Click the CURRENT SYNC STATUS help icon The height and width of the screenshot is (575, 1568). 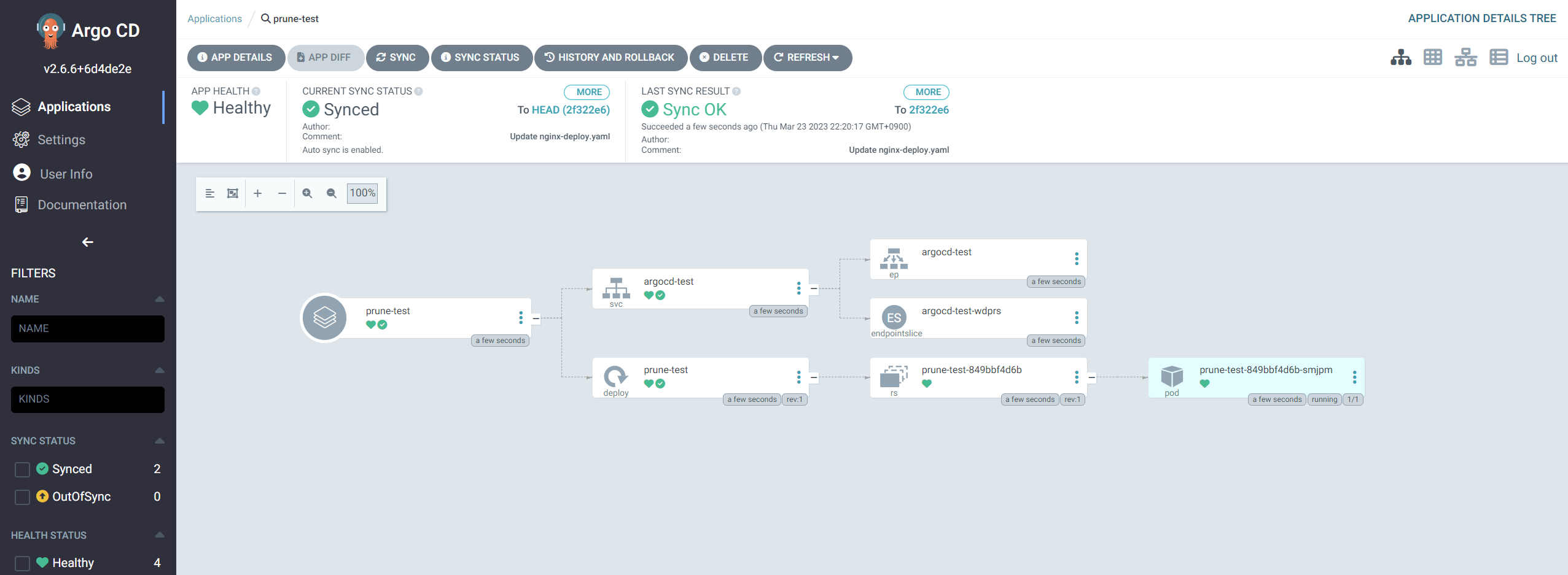pos(418,91)
